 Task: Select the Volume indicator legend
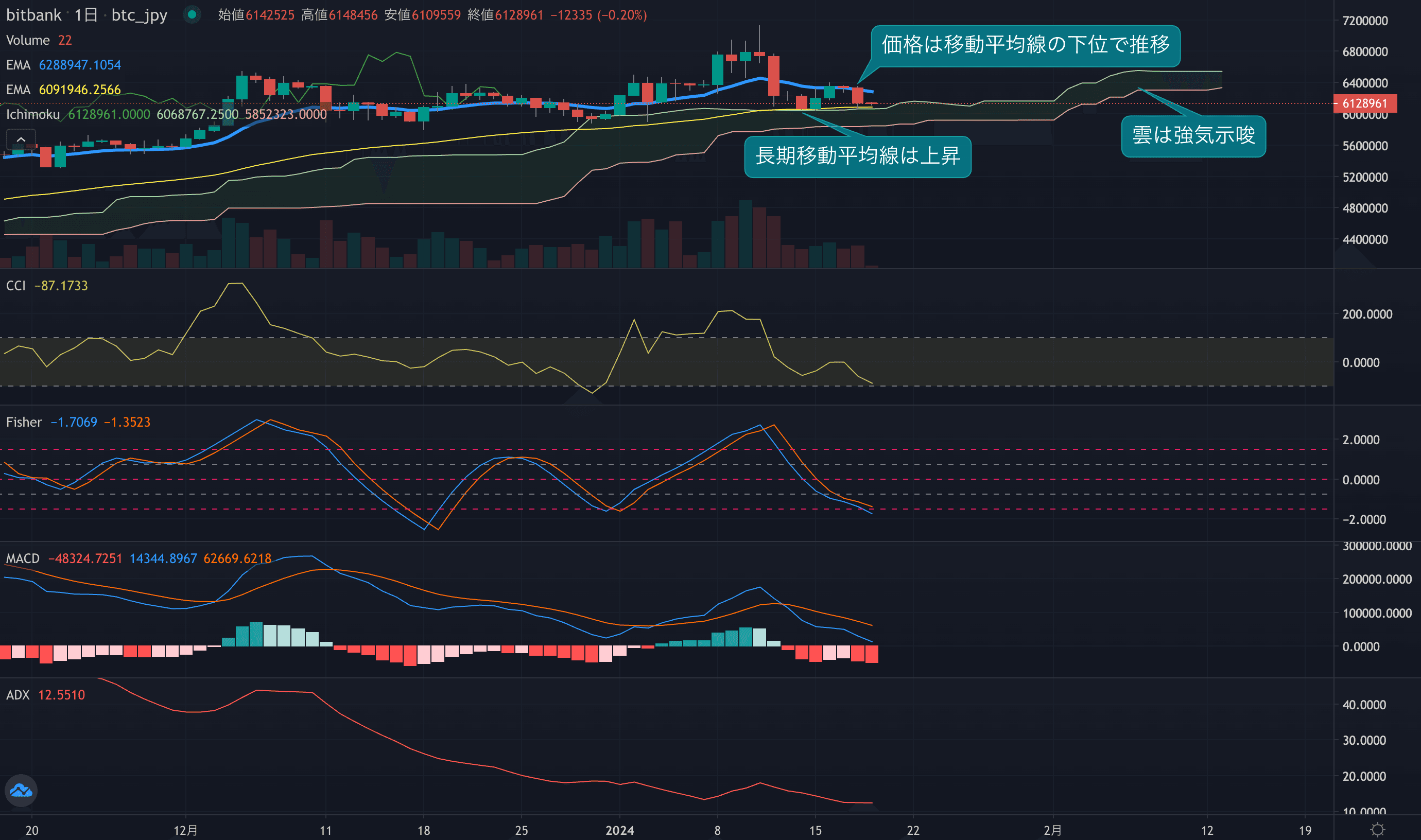point(28,40)
